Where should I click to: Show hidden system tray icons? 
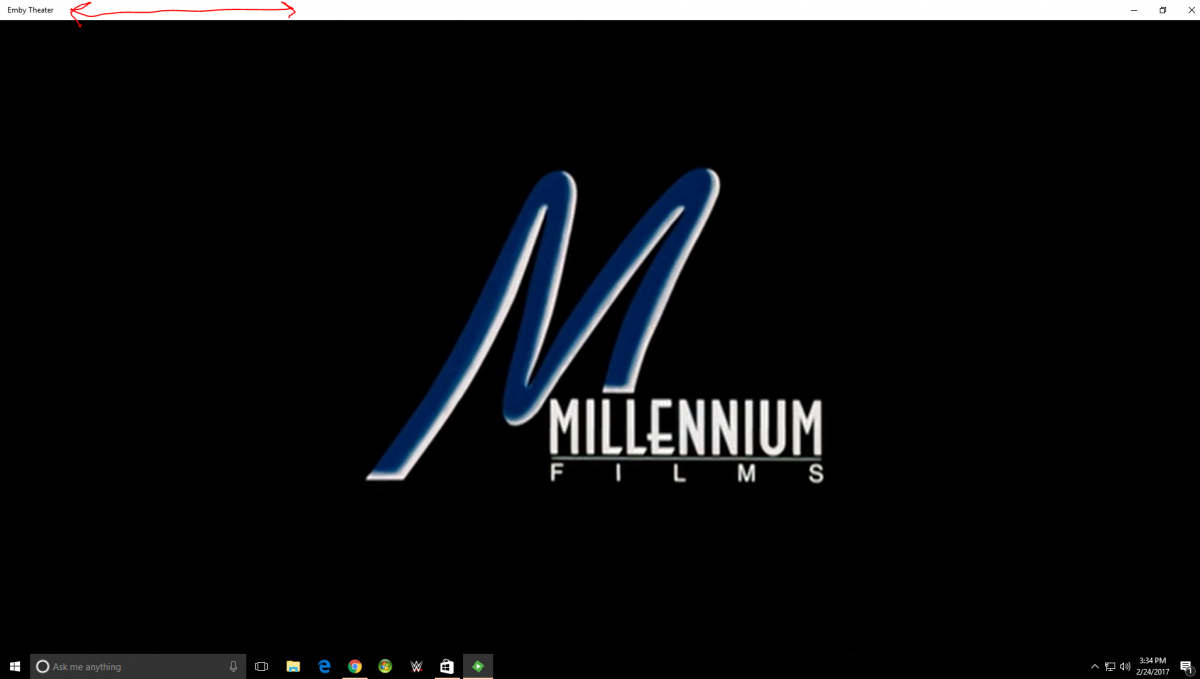pyautogui.click(x=1095, y=666)
